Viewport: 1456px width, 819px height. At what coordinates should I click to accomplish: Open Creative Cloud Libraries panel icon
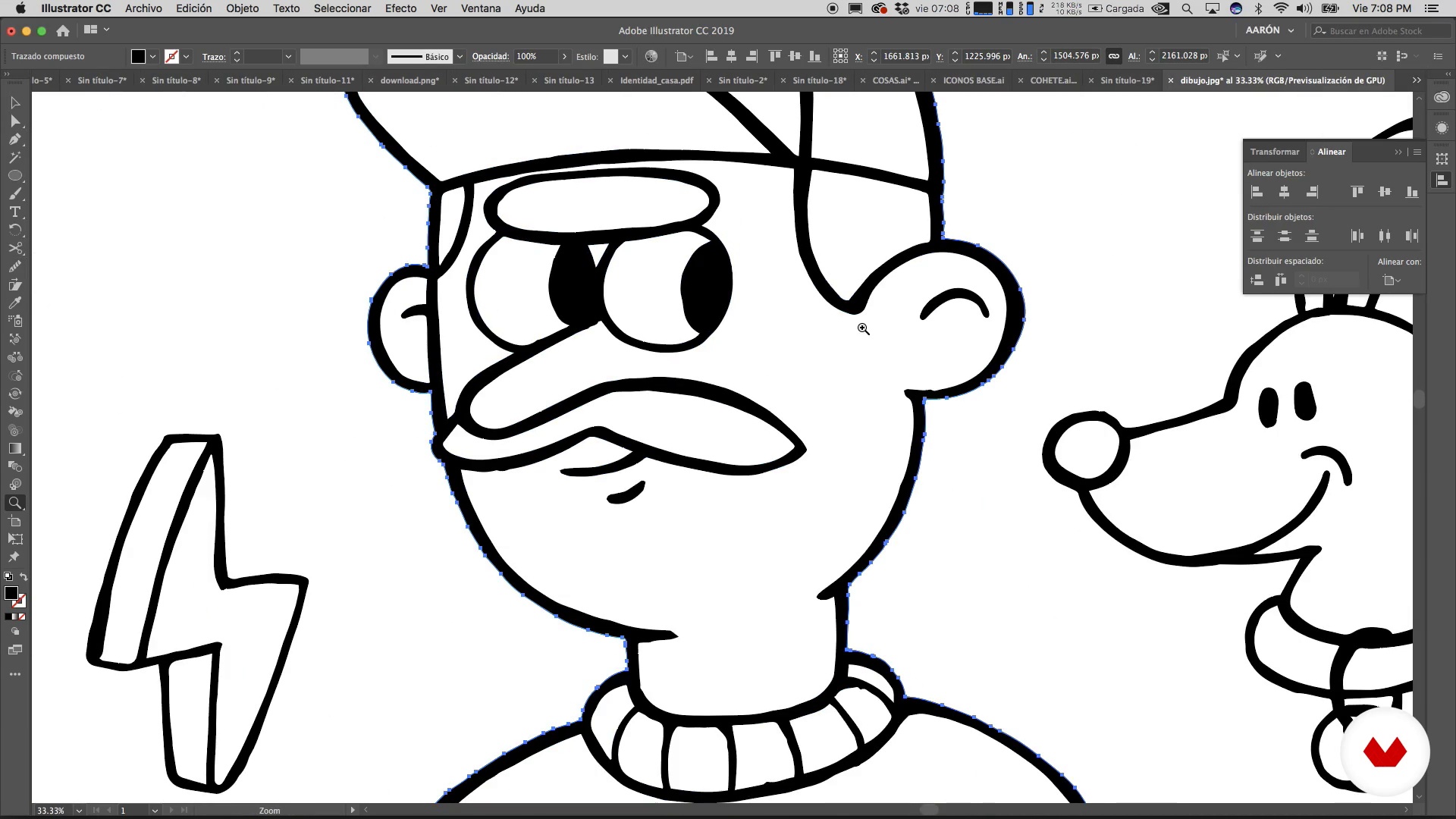coord(1442,97)
